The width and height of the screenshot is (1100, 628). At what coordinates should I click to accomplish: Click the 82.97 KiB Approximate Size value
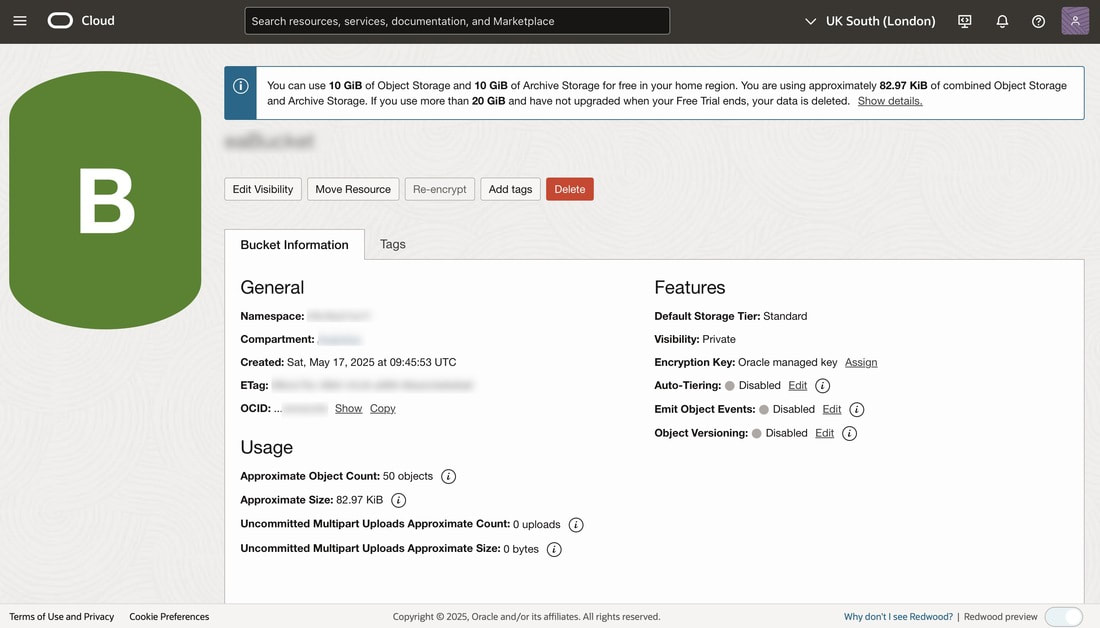[x=359, y=500]
